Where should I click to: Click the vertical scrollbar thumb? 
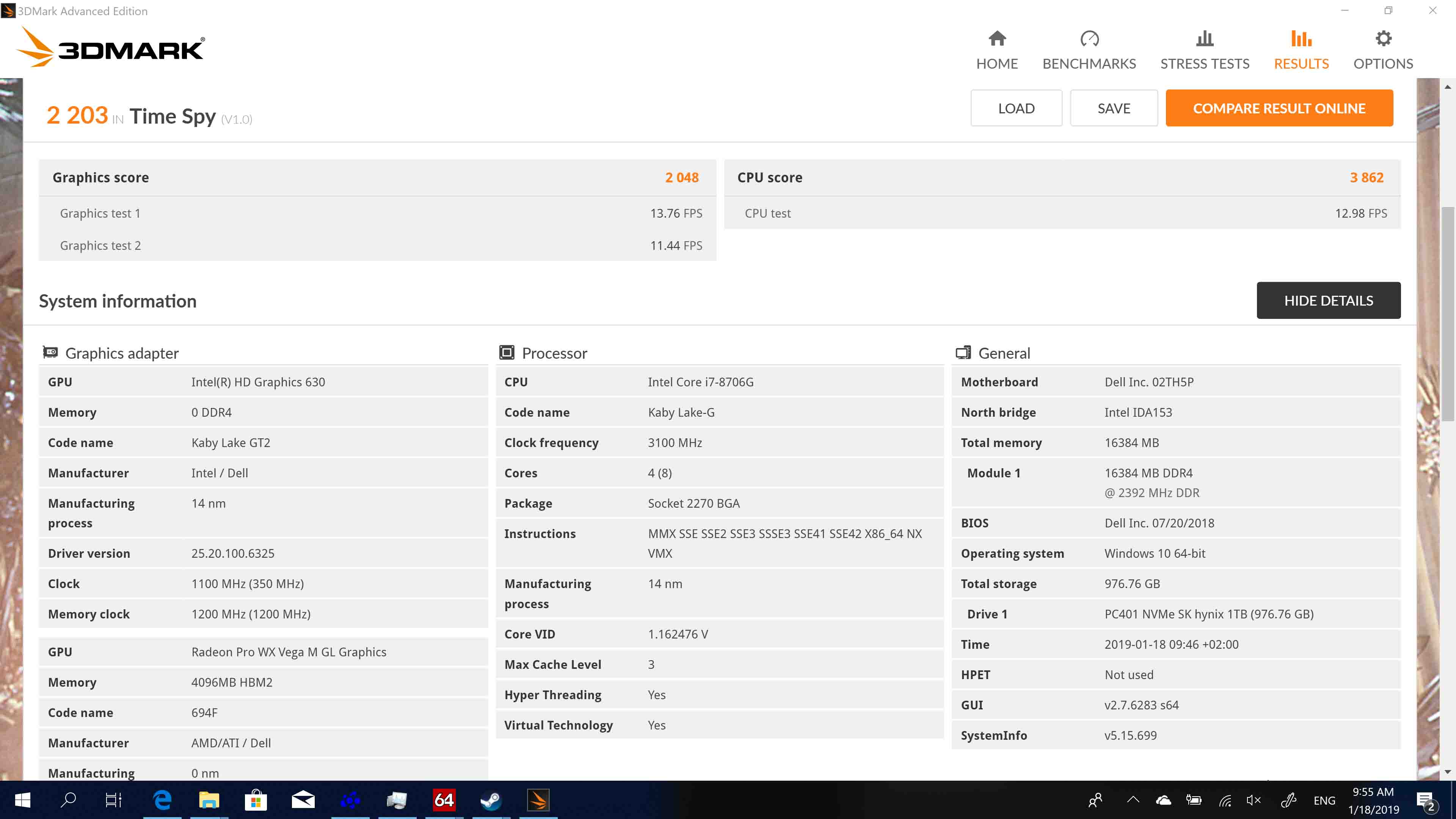1448,314
